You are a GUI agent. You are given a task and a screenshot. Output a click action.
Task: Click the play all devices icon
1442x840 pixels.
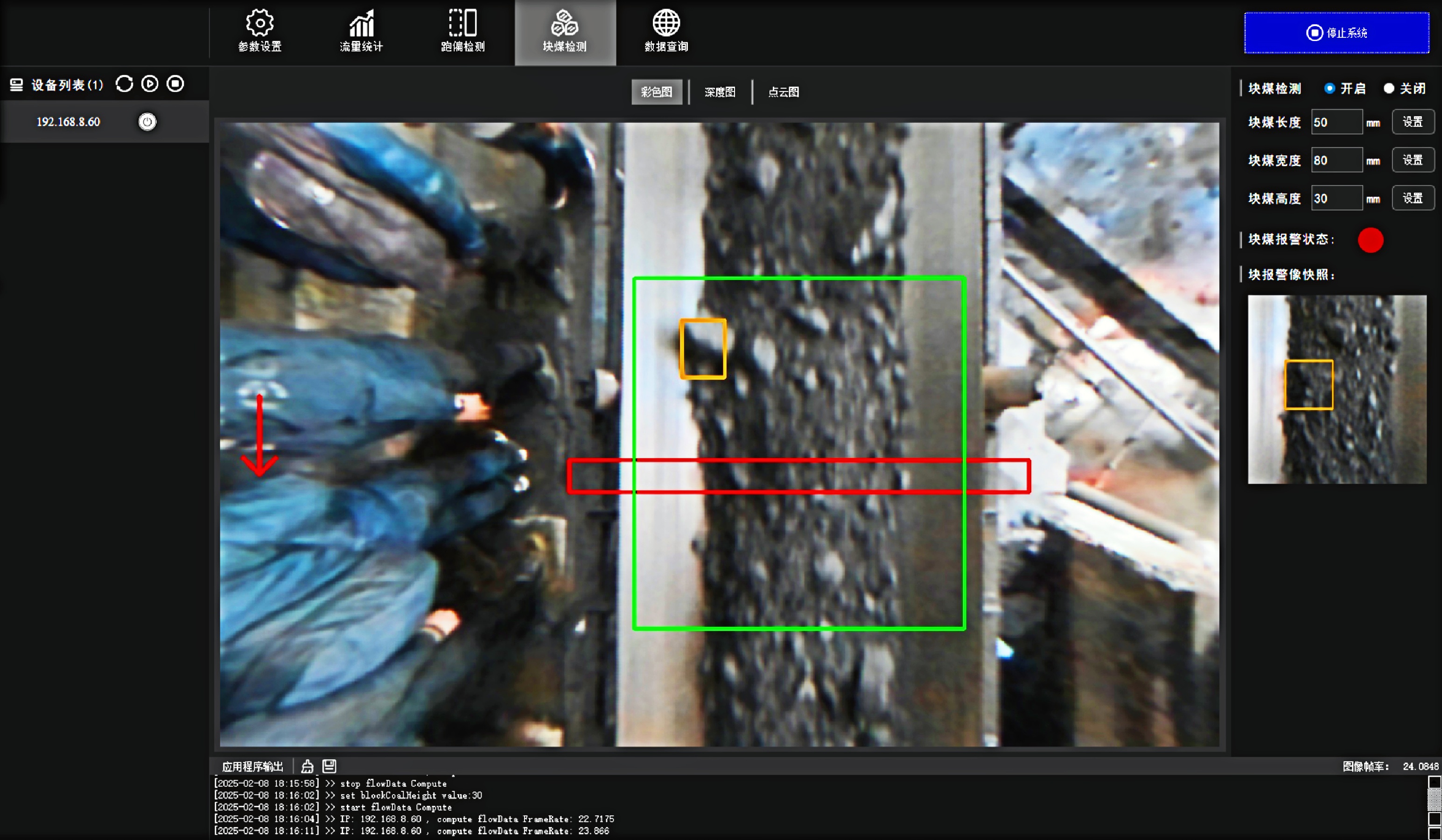150,84
